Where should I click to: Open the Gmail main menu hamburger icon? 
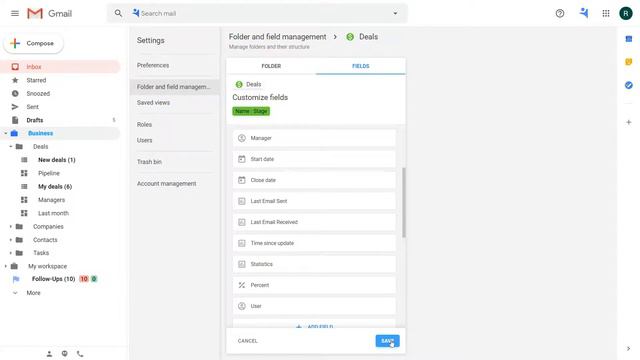(15, 13)
